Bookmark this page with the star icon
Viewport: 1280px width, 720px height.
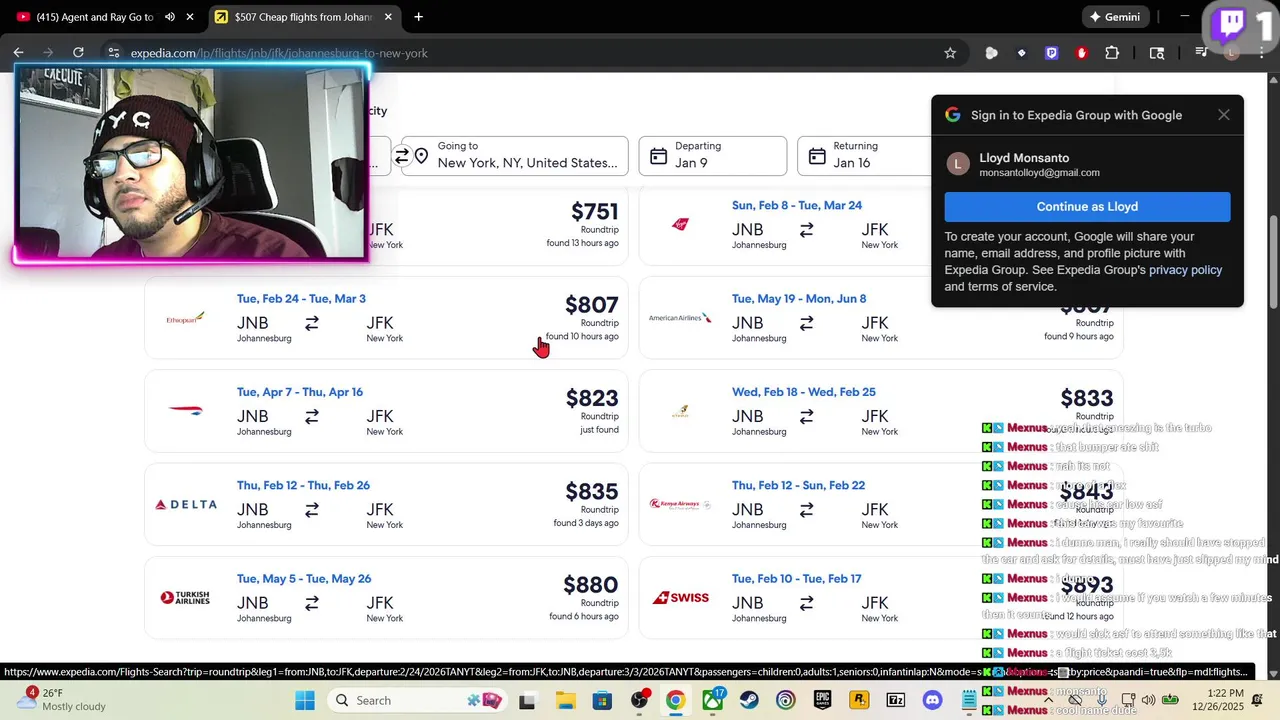point(950,53)
